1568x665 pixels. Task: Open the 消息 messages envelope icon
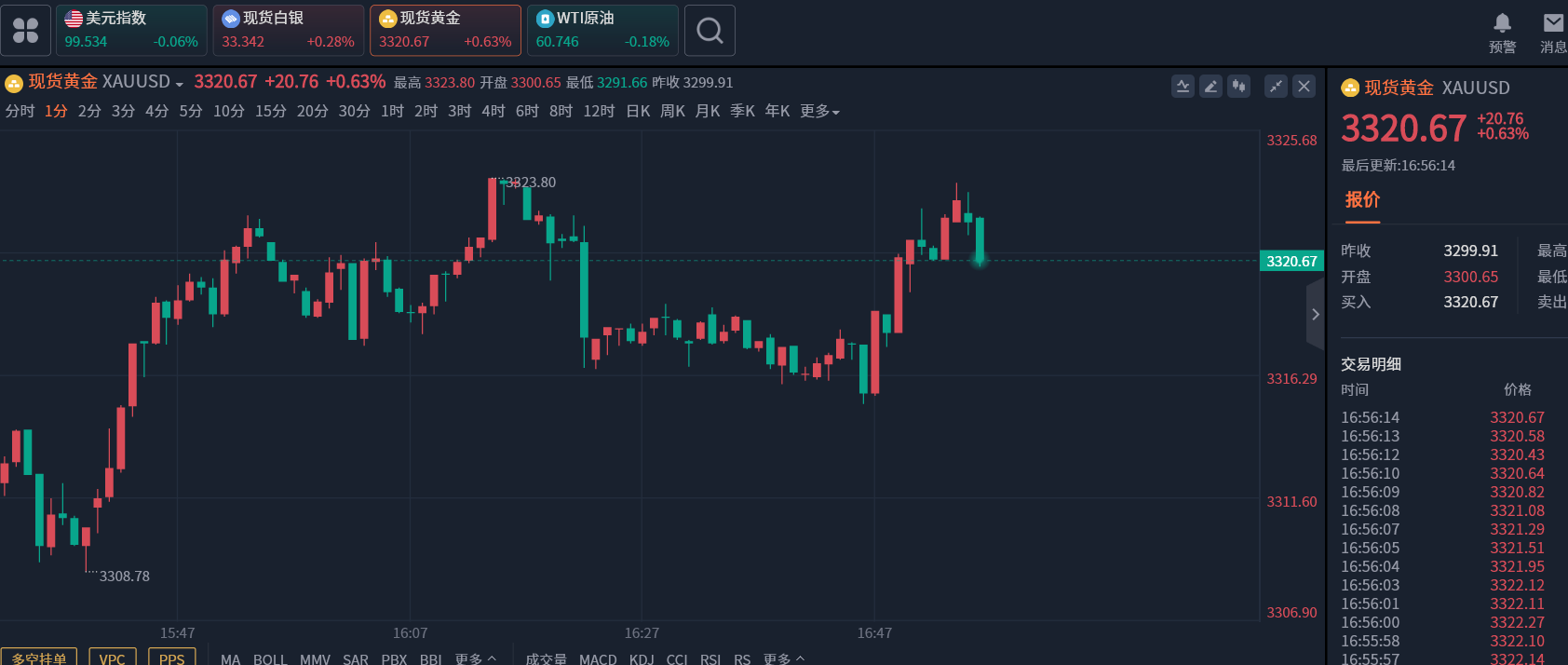pos(1553,23)
